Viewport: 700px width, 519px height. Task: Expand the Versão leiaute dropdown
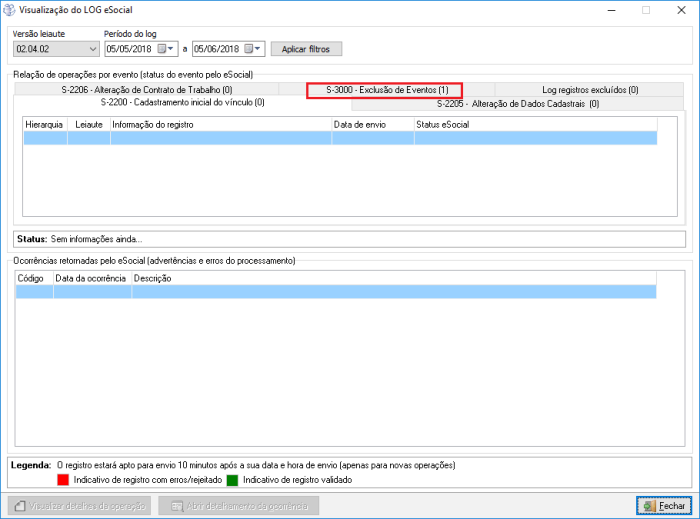(x=93, y=49)
